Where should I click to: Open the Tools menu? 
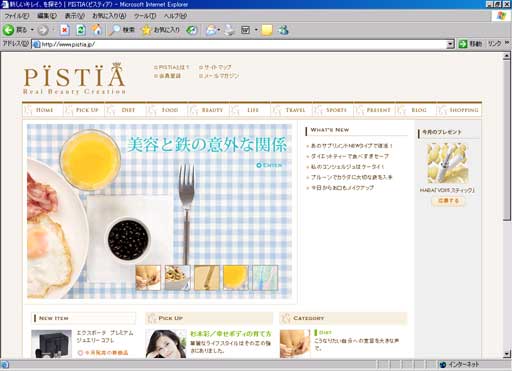[145, 16]
